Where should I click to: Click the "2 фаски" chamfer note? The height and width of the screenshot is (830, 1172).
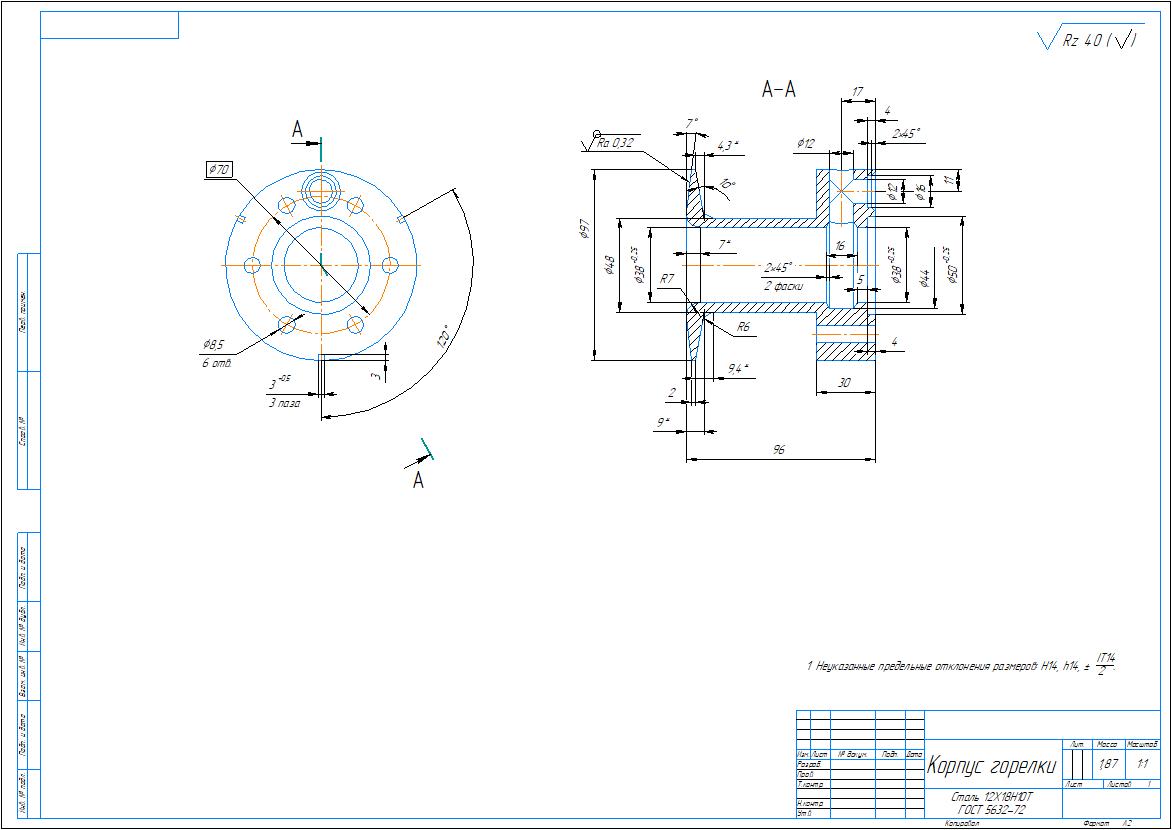(x=782, y=285)
